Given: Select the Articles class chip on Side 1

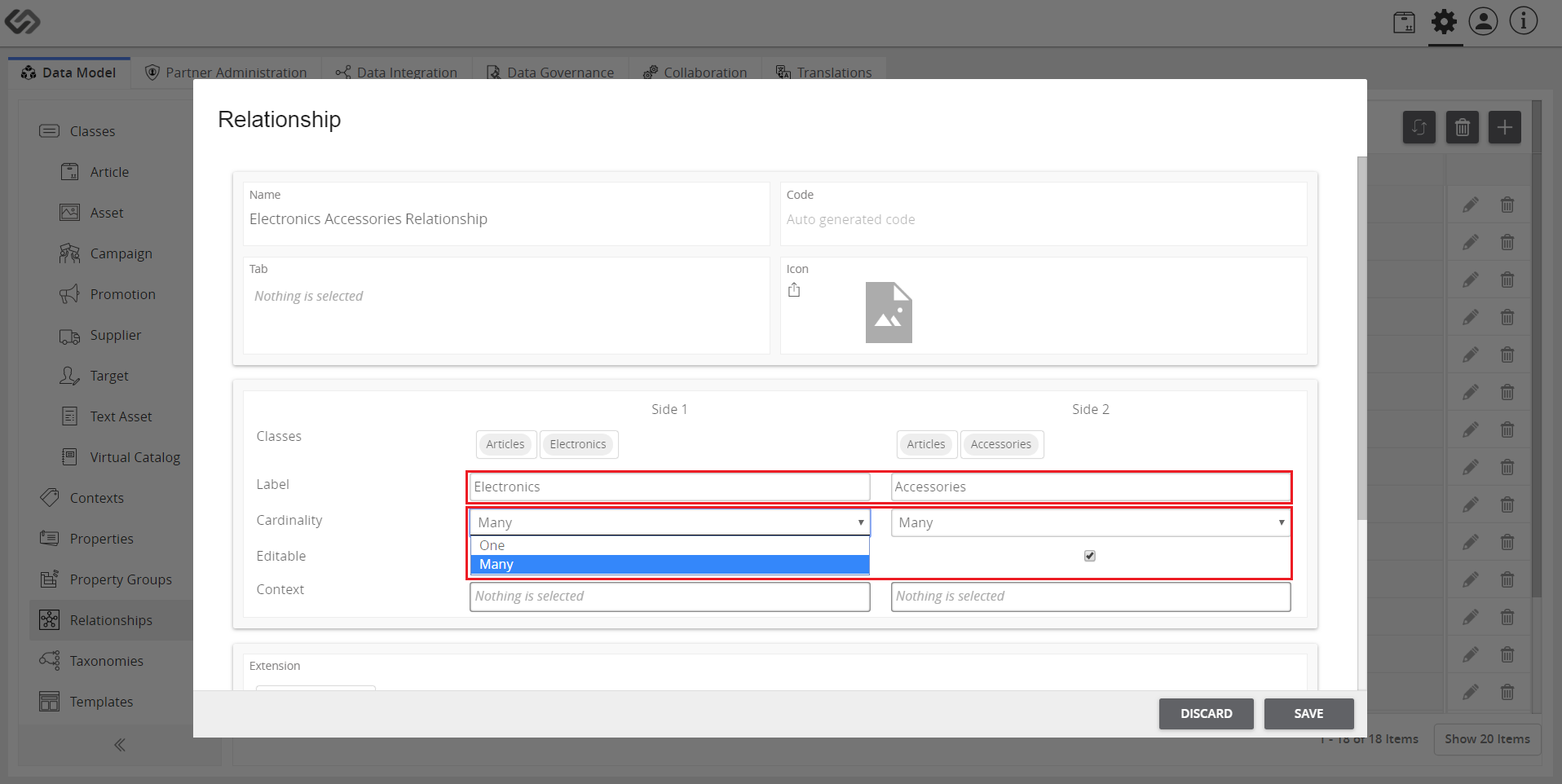Looking at the screenshot, I should (505, 444).
